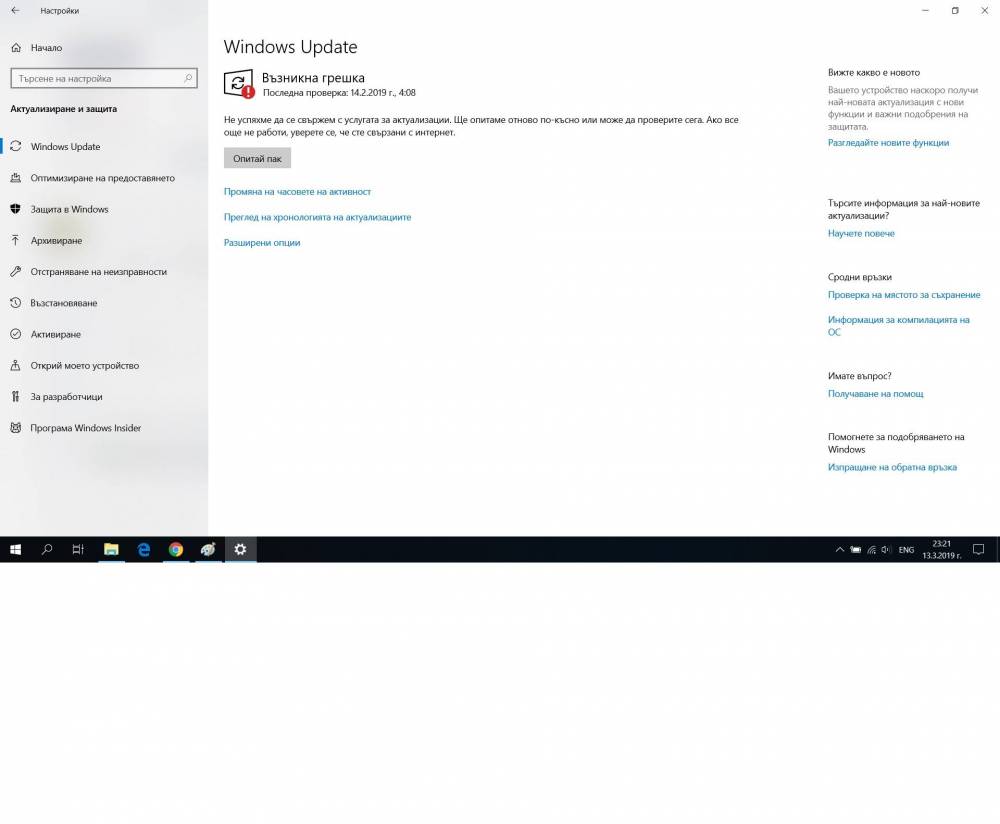Open Открий моето устройство section
Viewport: 1000px width, 824px height.
pos(104,365)
